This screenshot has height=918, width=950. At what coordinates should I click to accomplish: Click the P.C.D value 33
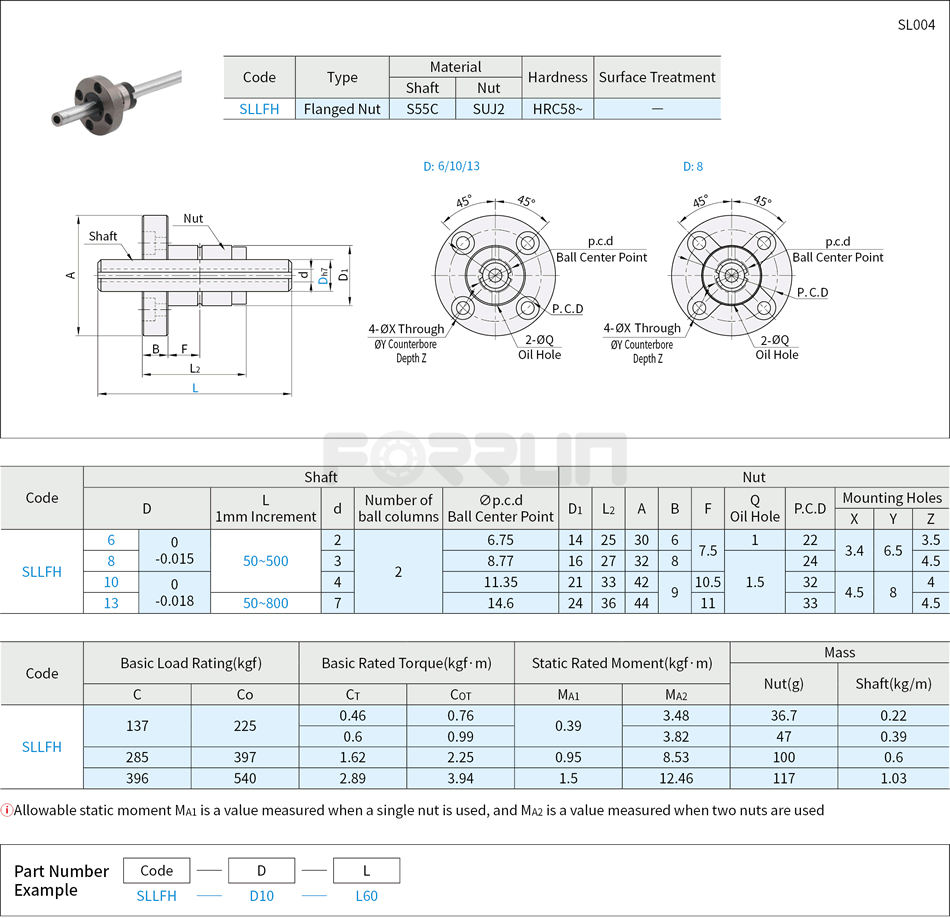[x=810, y=604]
